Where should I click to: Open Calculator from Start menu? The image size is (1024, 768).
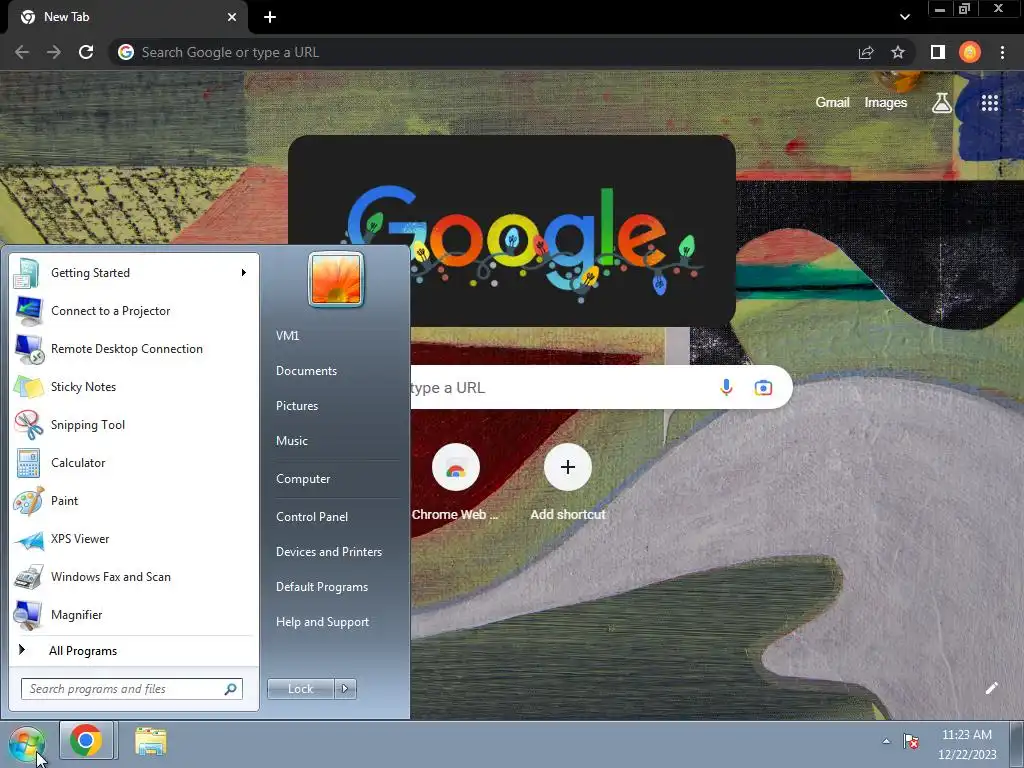pyautogui.click(x=135, y=462)
